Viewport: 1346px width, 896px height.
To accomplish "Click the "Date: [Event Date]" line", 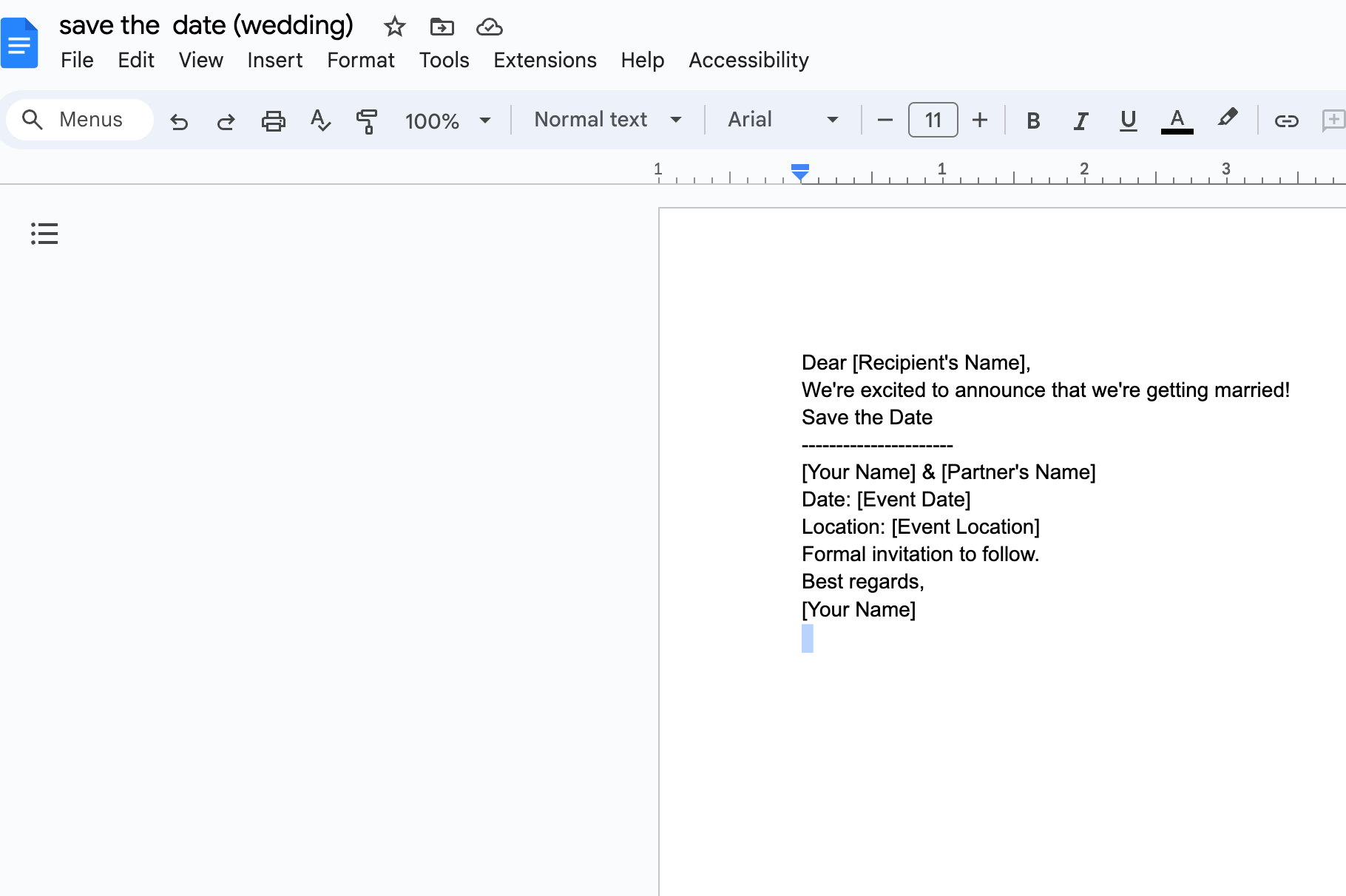I will click(886, 500).
